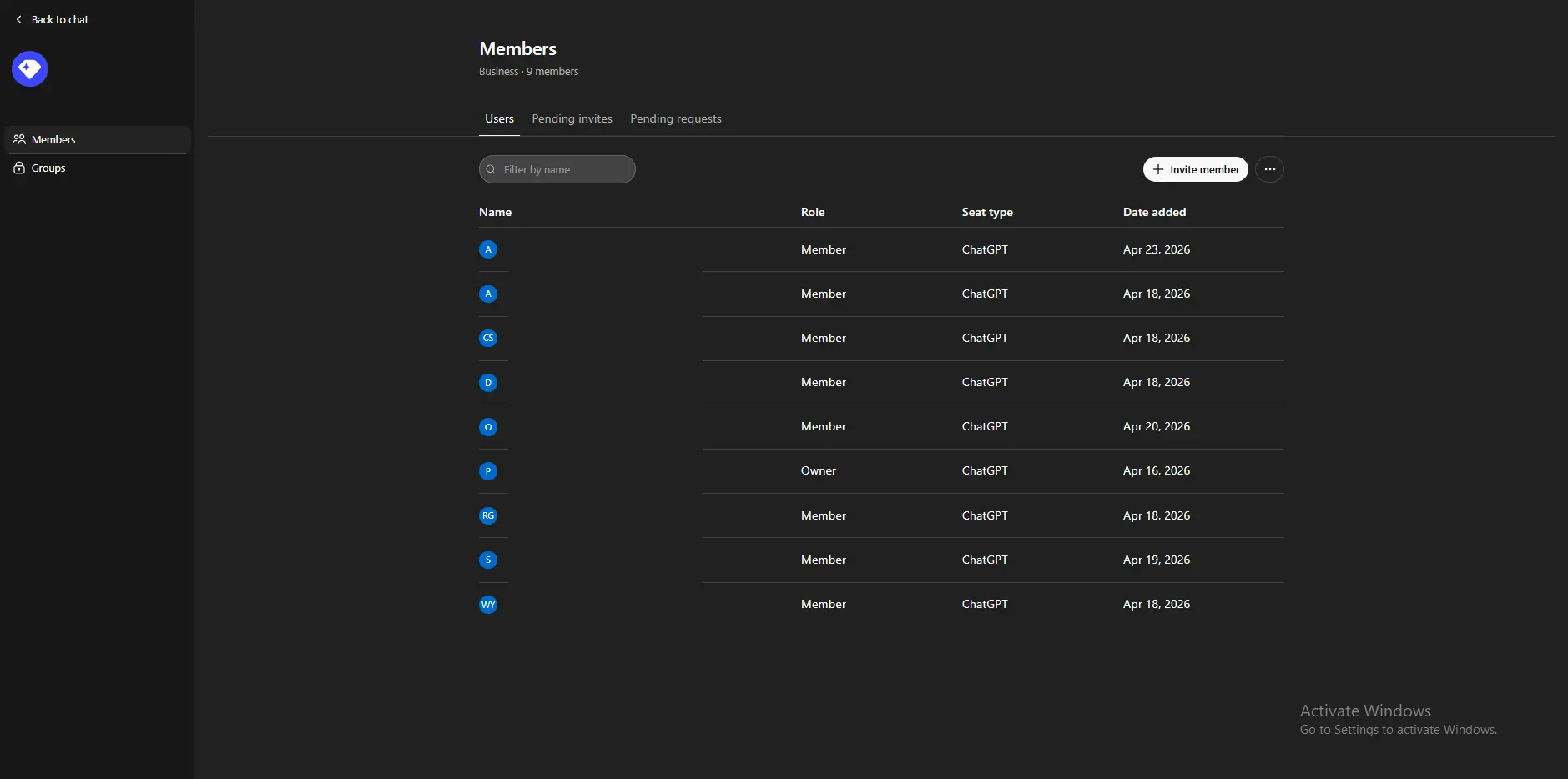
Task: Select the CS avatar icon
Action: click(x=488, y=338)
